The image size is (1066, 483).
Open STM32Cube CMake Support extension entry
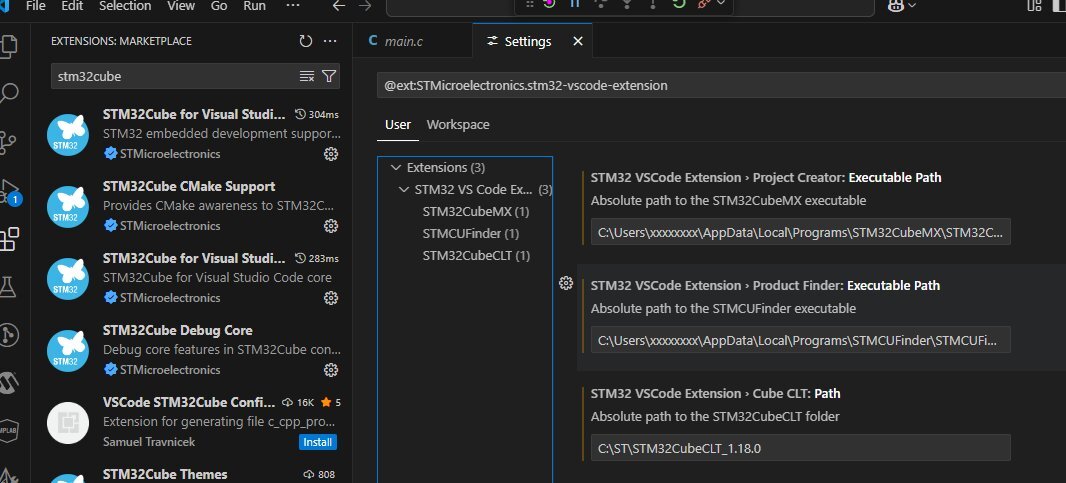click(193, 205)
